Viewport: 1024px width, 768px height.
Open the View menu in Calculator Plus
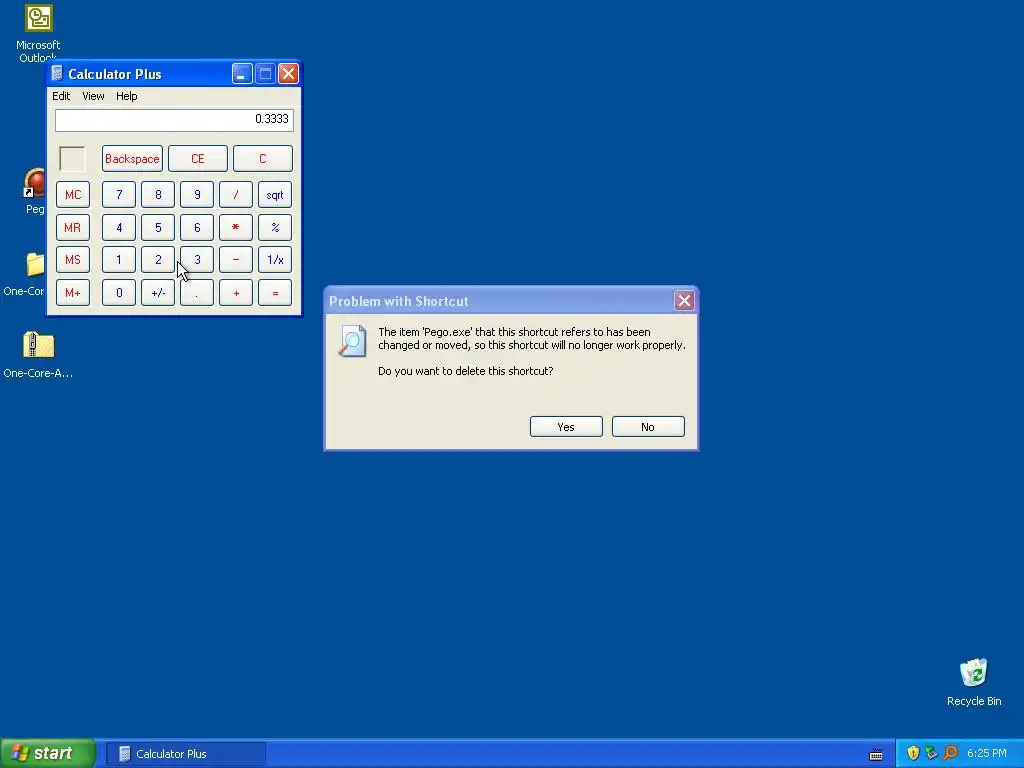coord(93,96)
